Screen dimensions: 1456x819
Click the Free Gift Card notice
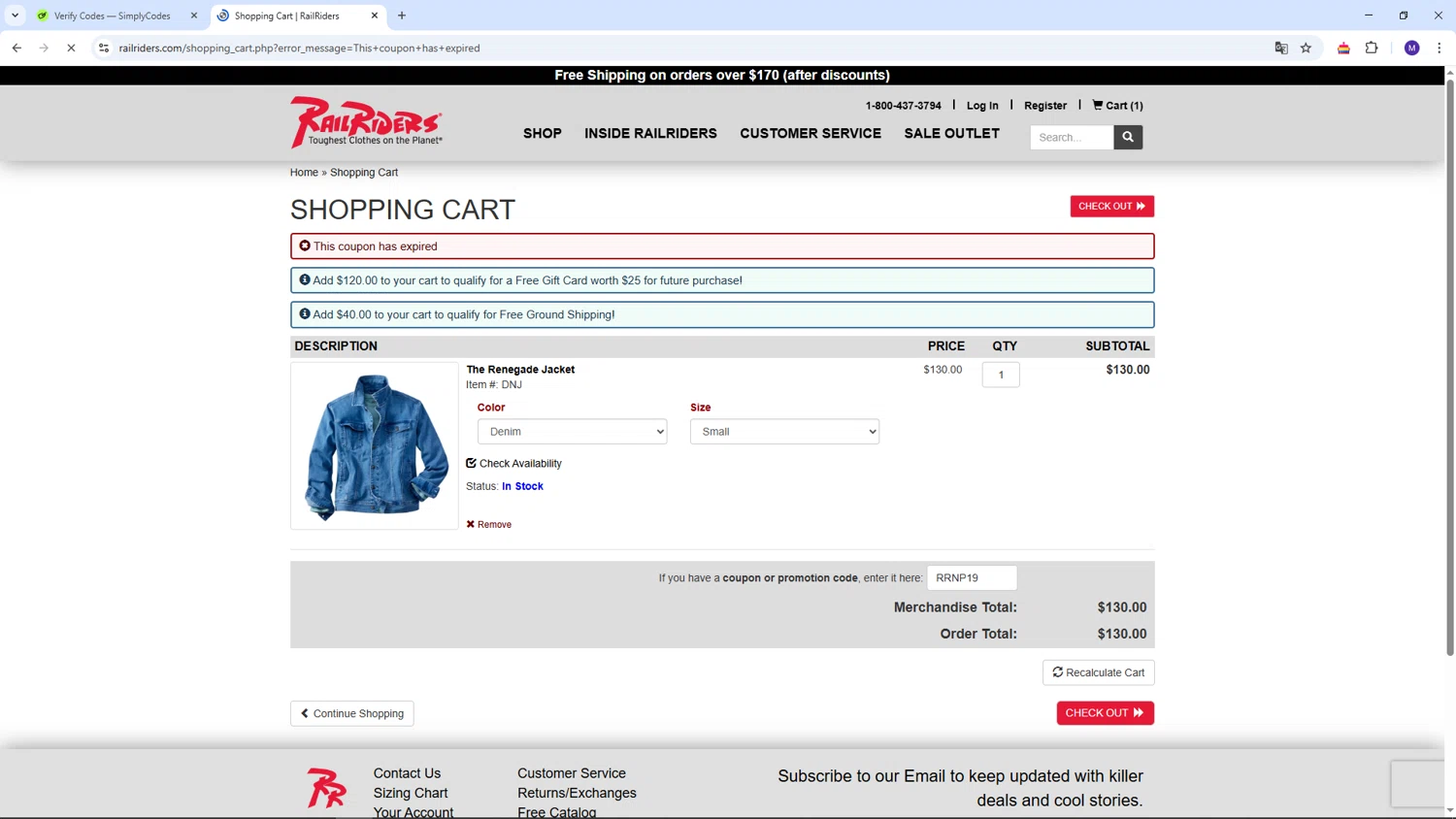(722, 280)
